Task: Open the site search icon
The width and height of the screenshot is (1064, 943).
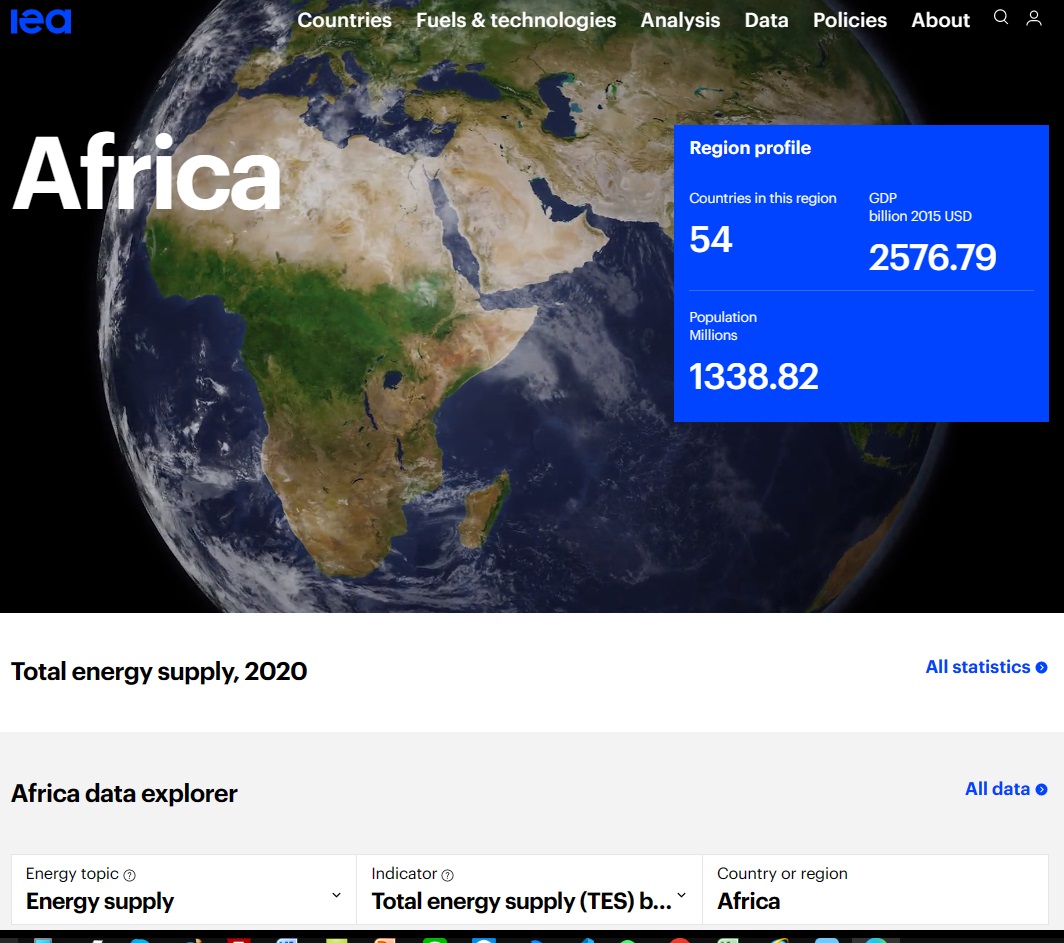Action: point(1001,17)
